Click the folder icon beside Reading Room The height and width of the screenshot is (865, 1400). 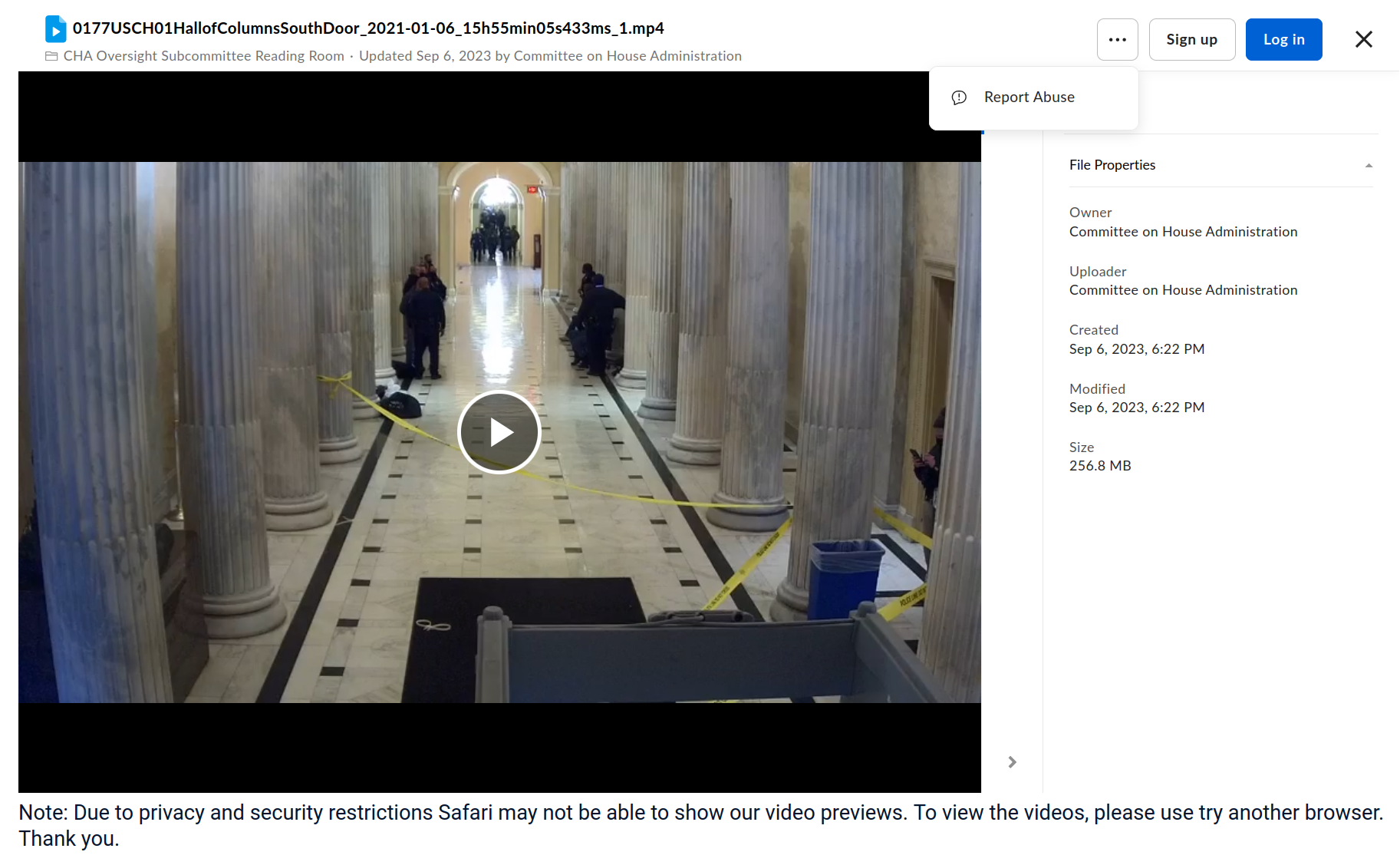point(51,56)
